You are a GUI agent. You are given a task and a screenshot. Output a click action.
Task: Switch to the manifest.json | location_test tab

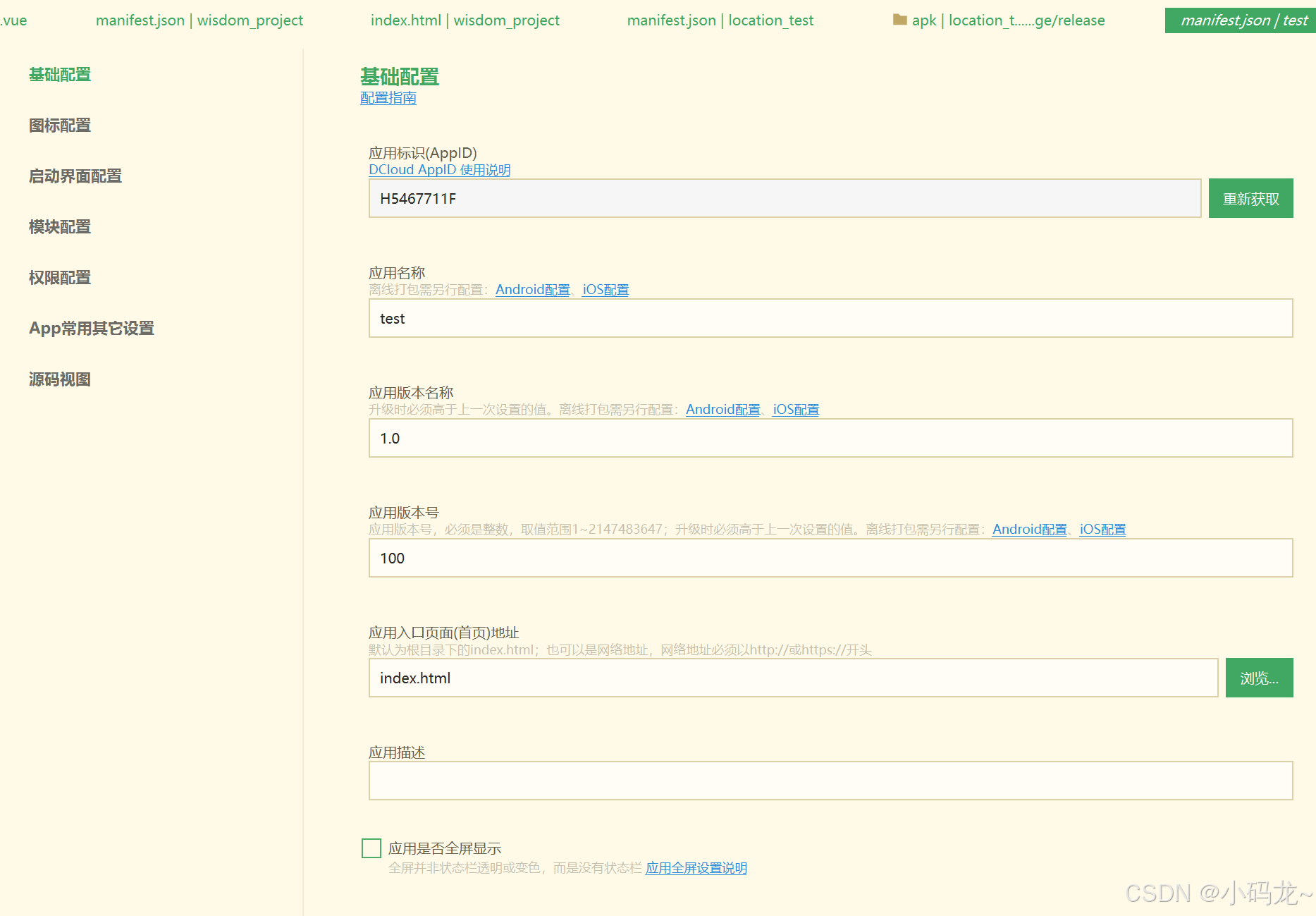coord(720,20)
